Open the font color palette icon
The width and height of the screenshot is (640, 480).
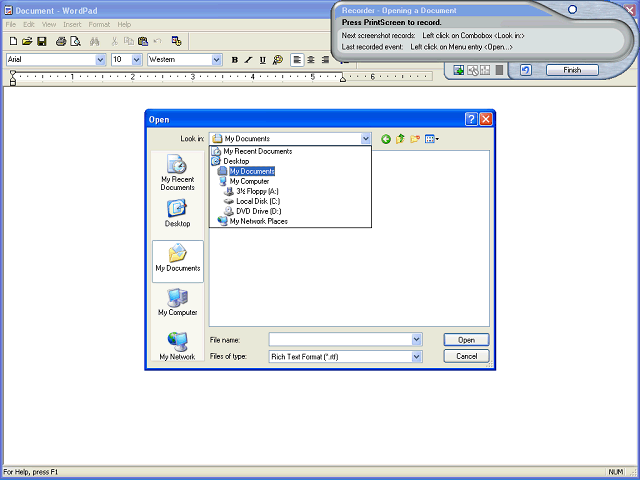tap(278, 60)
